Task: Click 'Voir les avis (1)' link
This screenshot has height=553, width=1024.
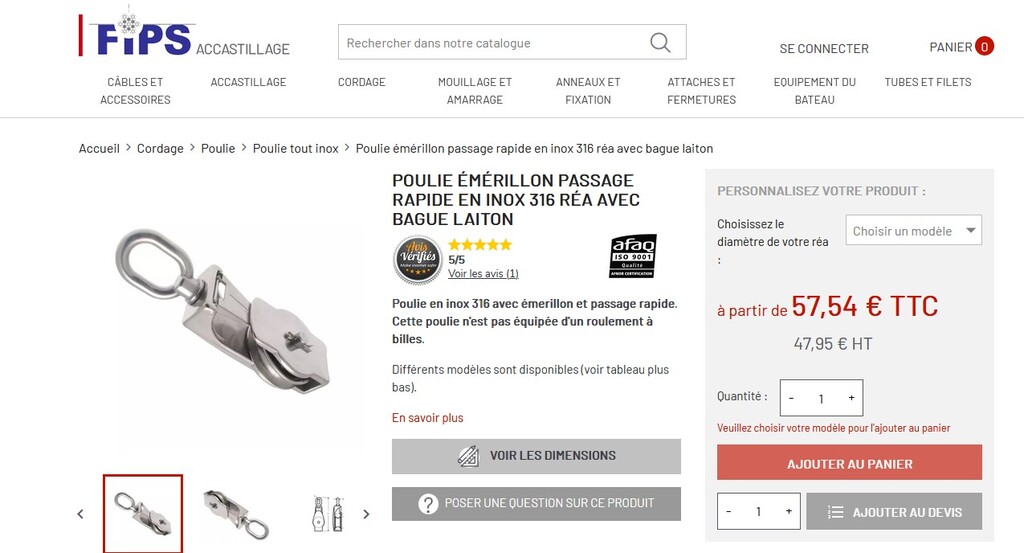Action: click(x=483, y=274)
